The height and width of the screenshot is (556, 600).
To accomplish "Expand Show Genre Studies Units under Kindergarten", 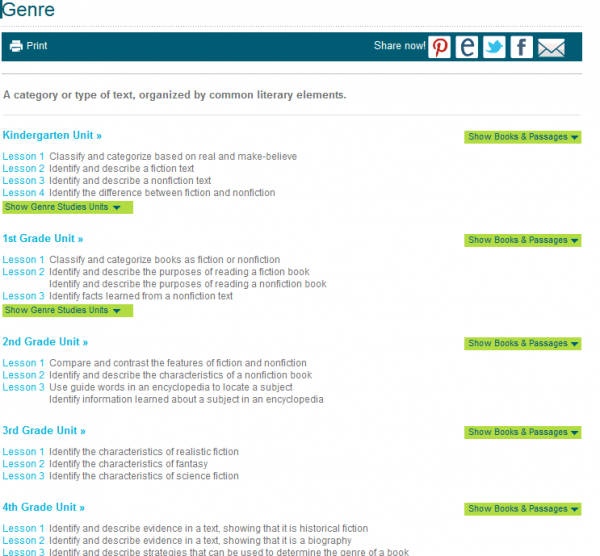I will coord(67,207).
